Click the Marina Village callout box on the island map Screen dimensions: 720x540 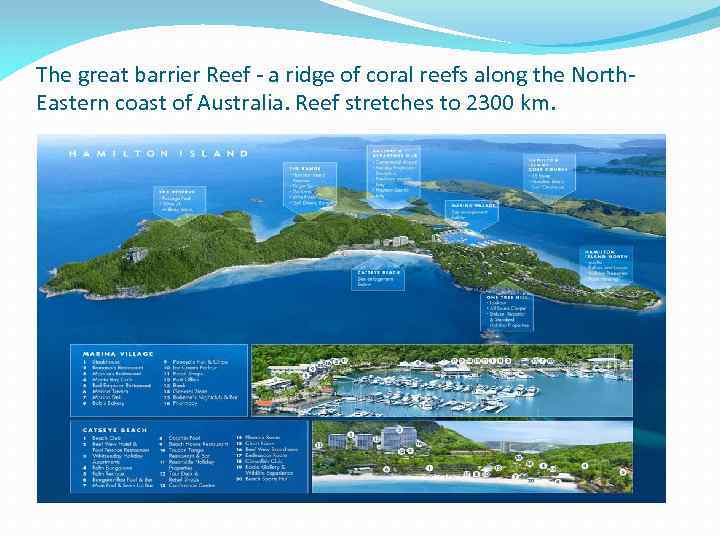[x=472, y=214]
